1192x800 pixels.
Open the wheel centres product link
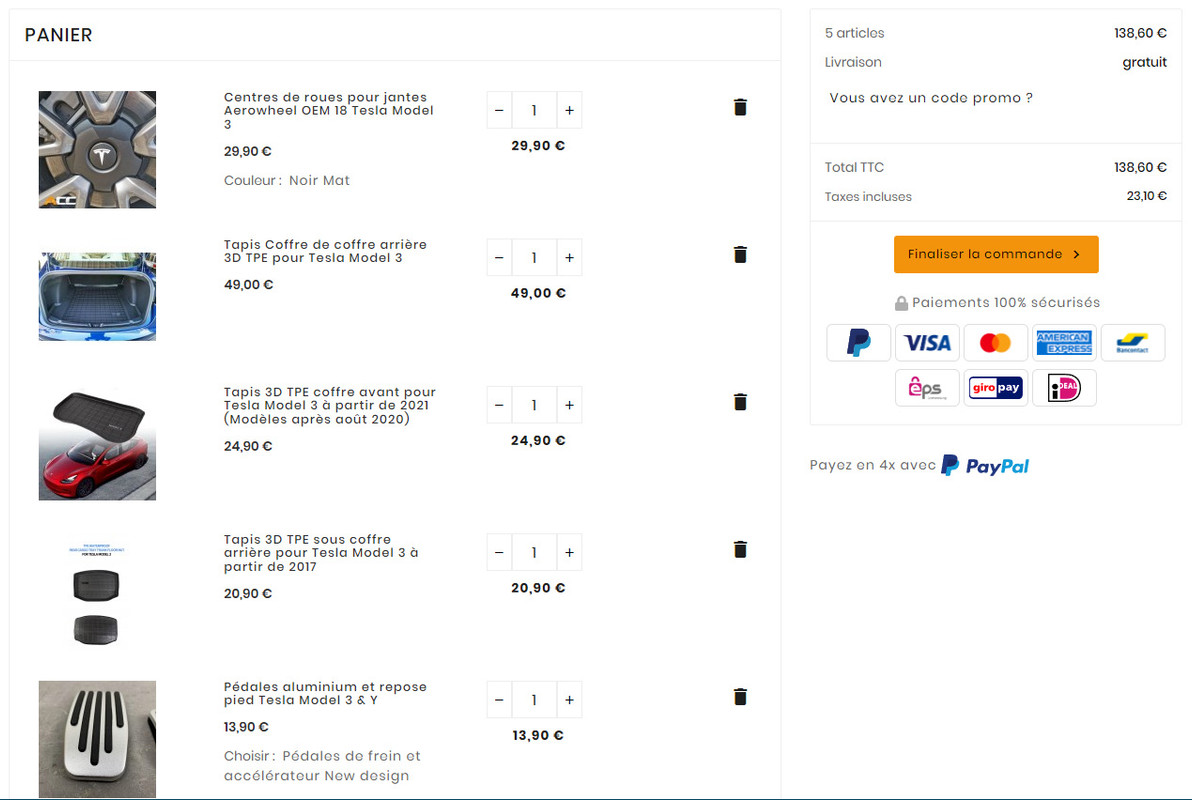tap(328, 110)
